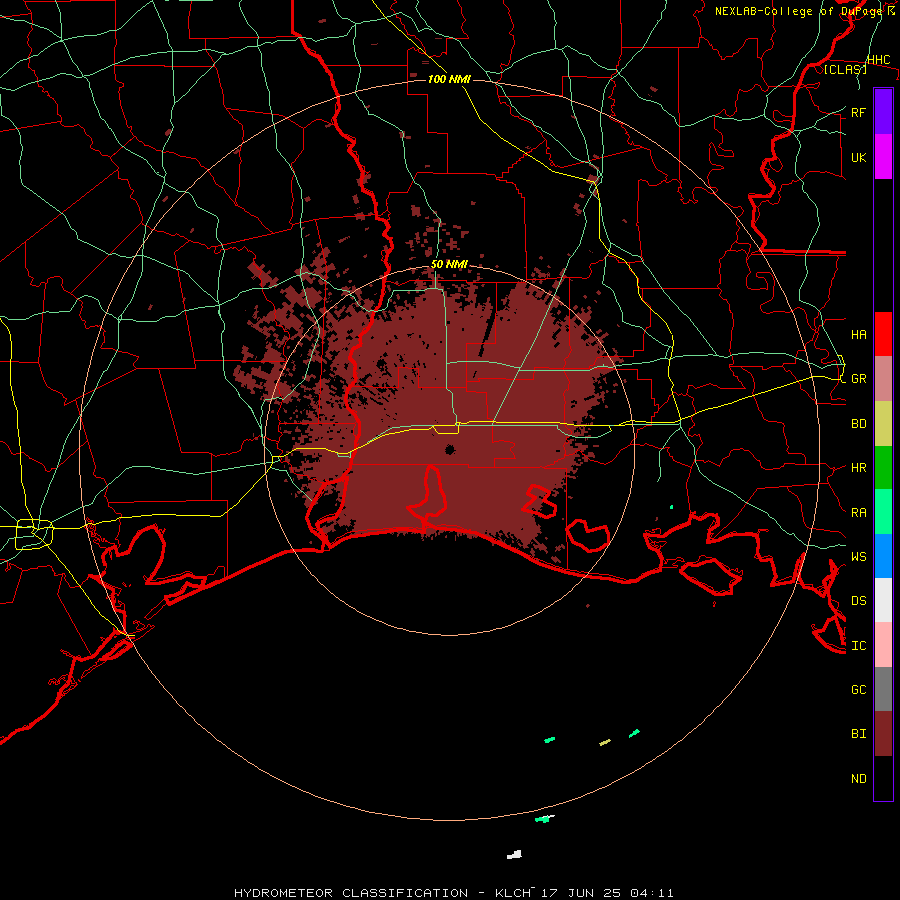Select the GR pink legend swatch
The image size is (900, 900).
coord(883,378)
